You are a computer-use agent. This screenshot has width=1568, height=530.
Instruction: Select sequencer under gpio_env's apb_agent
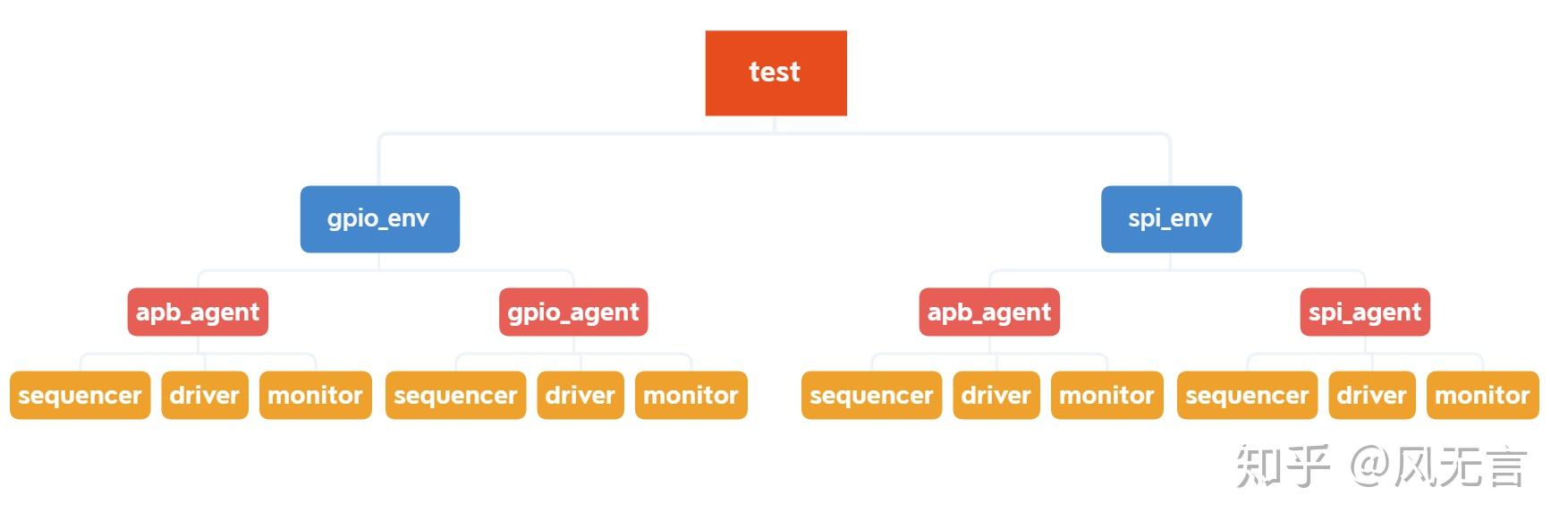click(80, 395)
